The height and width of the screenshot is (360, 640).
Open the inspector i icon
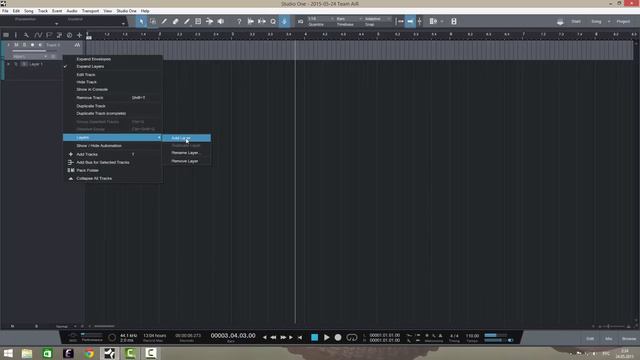[x=16, y=35]
